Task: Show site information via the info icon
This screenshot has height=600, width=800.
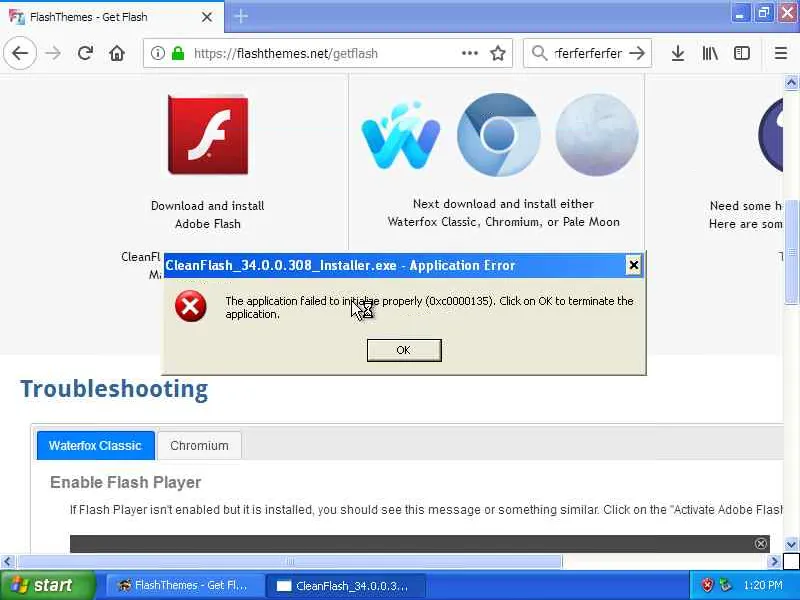Action: [x=158, y=53]
